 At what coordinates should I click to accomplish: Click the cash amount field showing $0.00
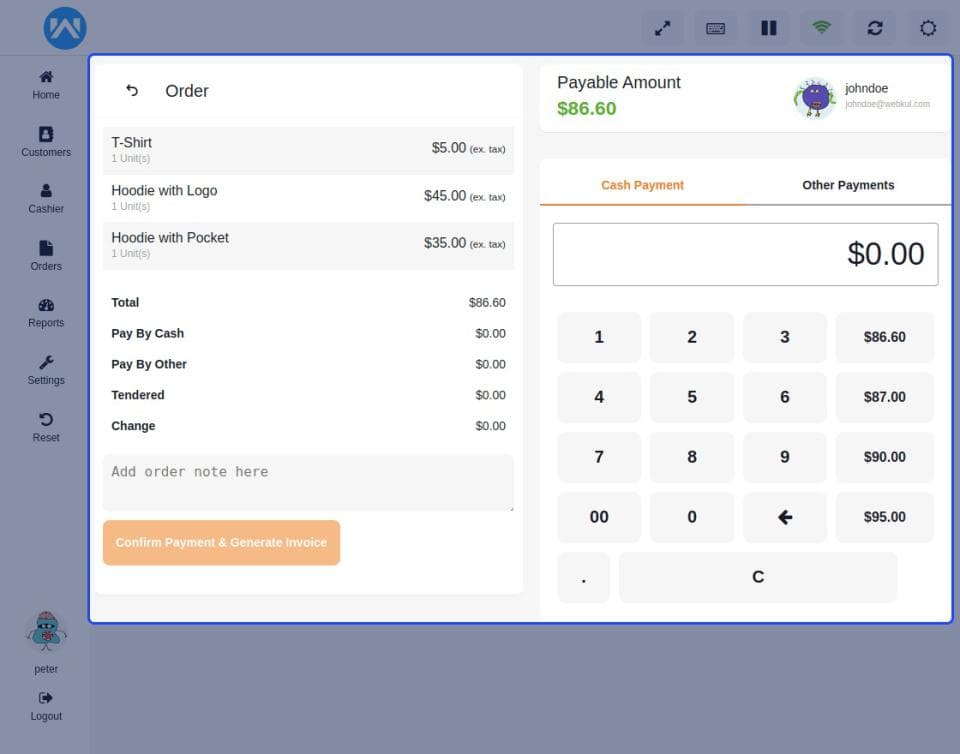(x=745, y=254)
